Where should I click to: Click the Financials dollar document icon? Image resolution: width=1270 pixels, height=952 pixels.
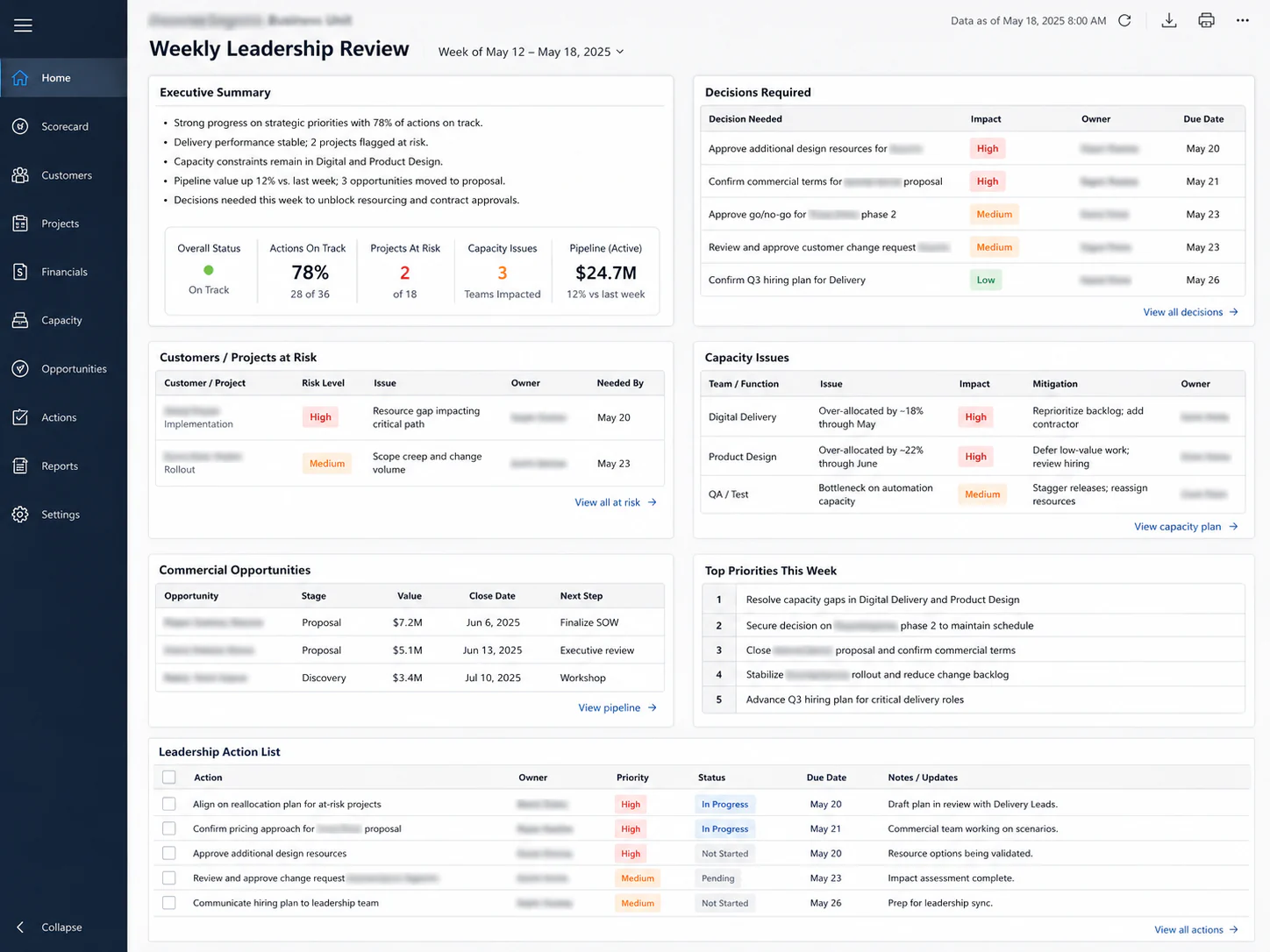coord(20,272)
